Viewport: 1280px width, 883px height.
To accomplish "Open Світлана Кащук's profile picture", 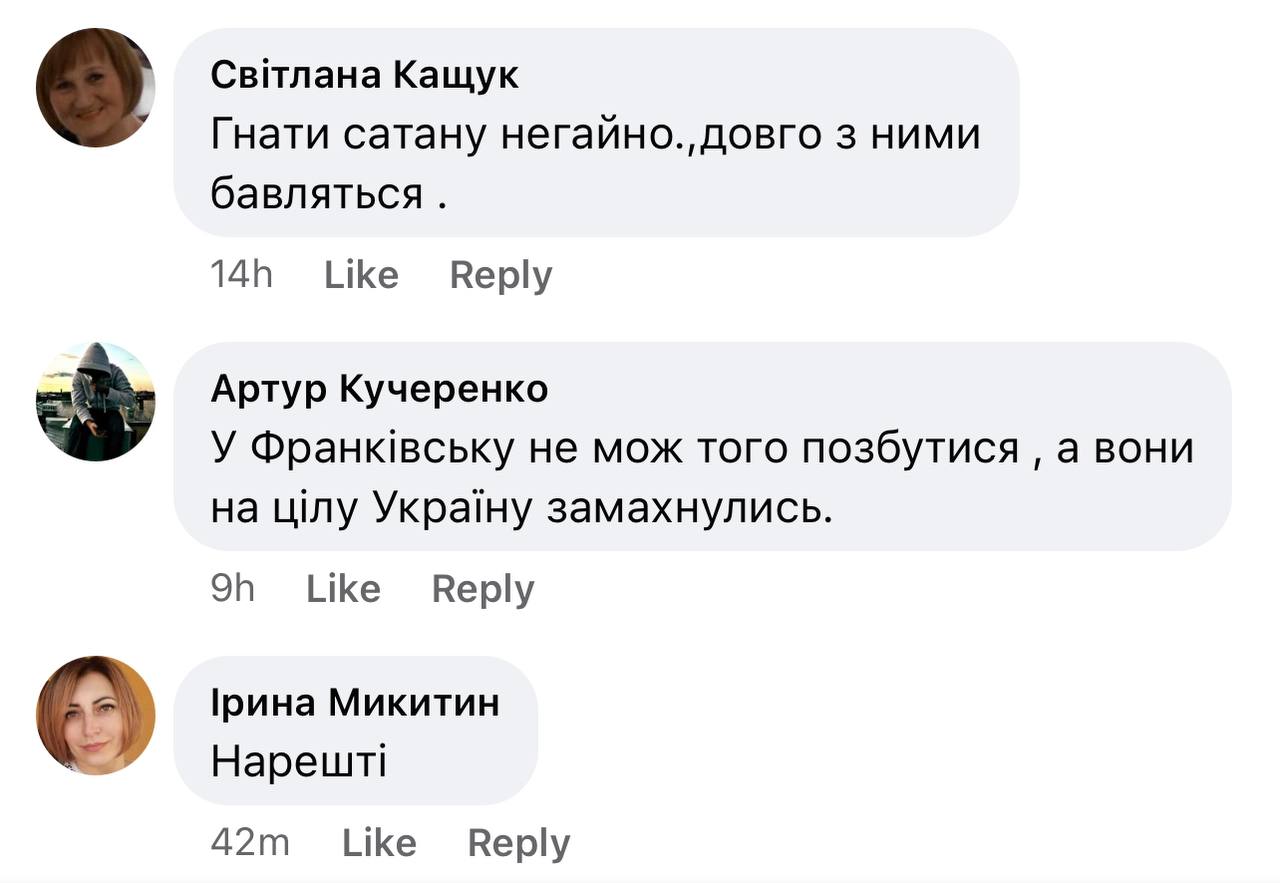I will [x=96, y=88].
